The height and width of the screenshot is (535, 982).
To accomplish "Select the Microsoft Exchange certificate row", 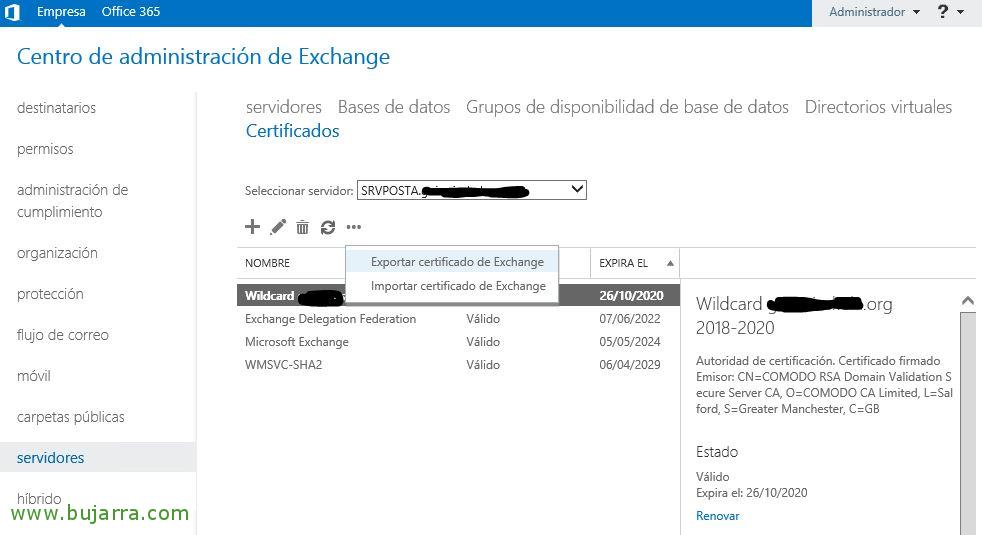I will point(297,342).
